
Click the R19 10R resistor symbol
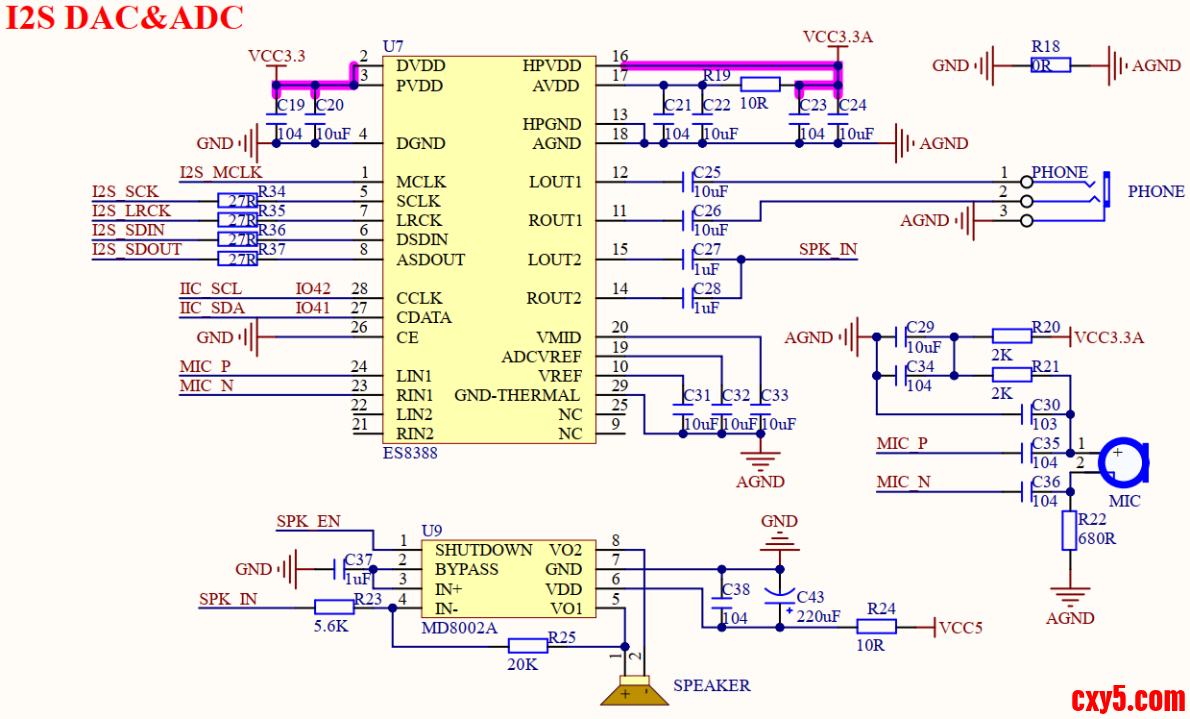click(x=760, y=86)
